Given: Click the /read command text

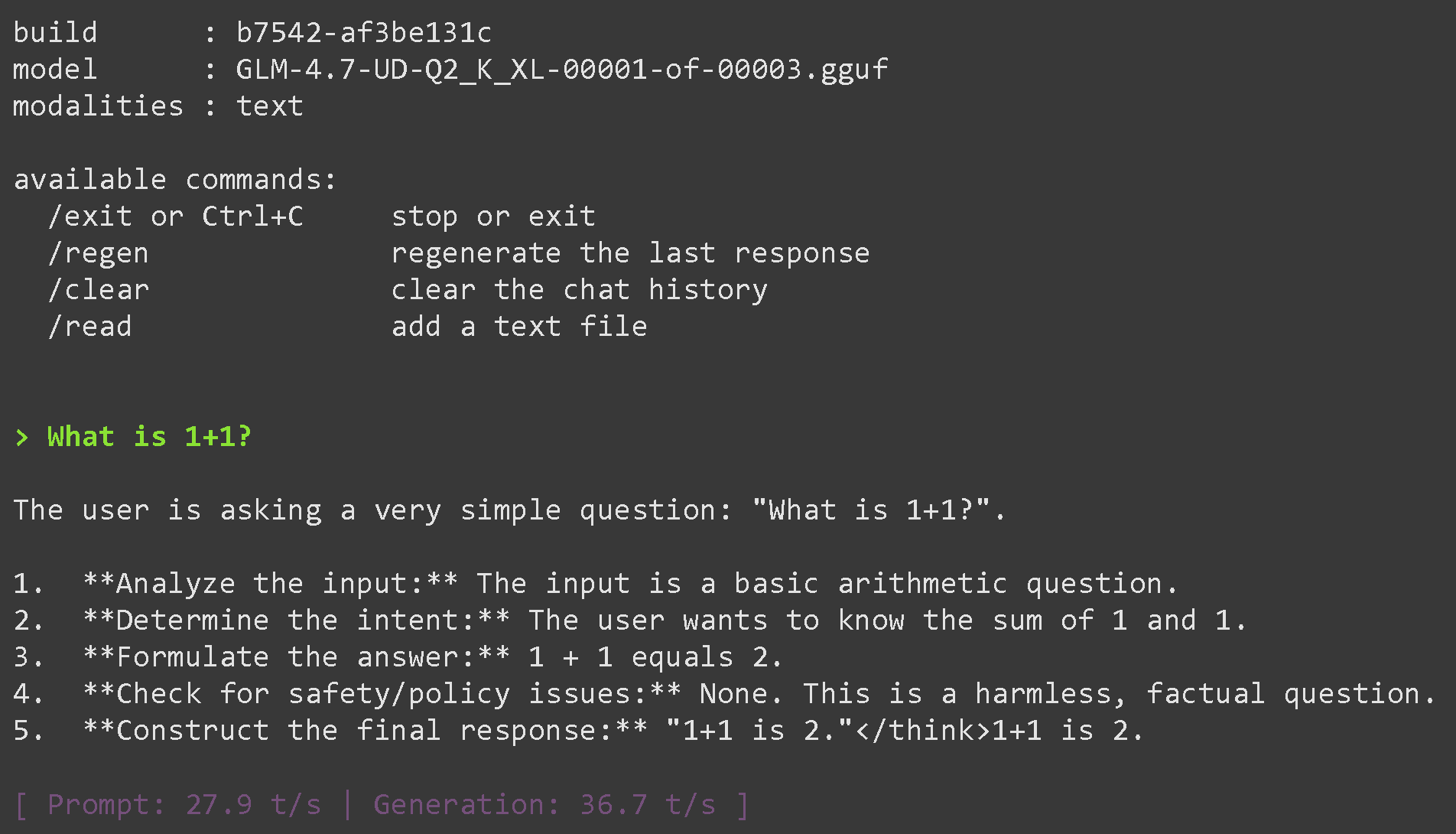Looking at the screenshot, I should pos(90,327).
